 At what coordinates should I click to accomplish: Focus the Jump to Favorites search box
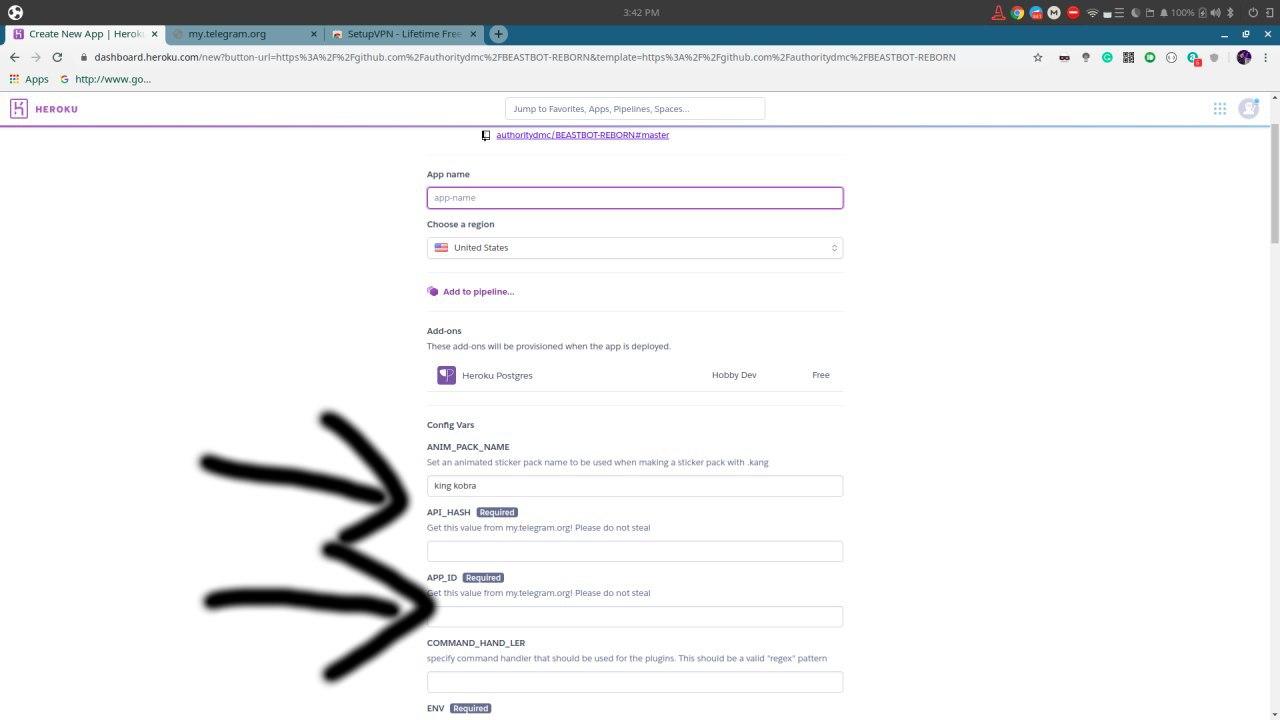635,108
